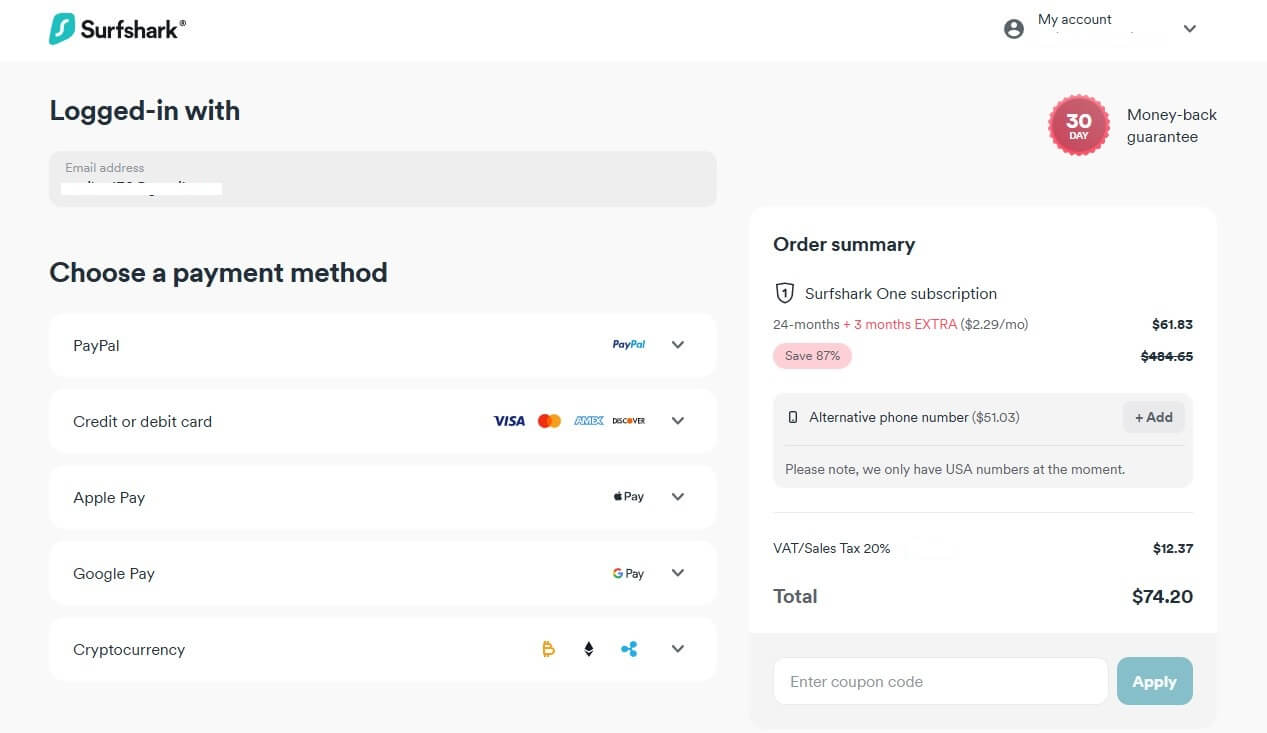Select the Ripple cryptocurrency icon

628,649
